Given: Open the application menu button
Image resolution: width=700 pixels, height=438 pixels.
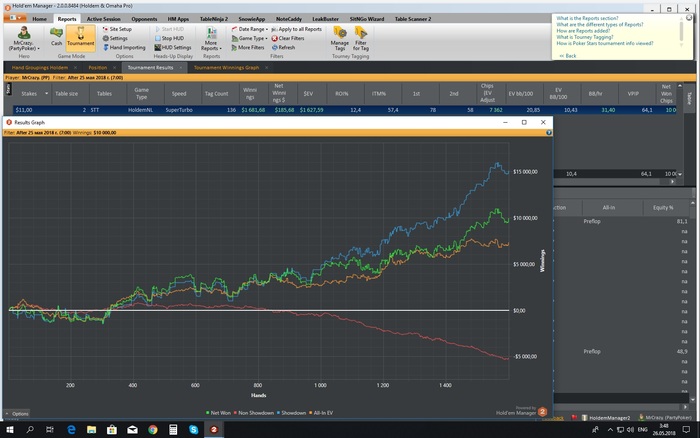Looking at the screenshot, I should pyautogui.click(x=15, y=18).
